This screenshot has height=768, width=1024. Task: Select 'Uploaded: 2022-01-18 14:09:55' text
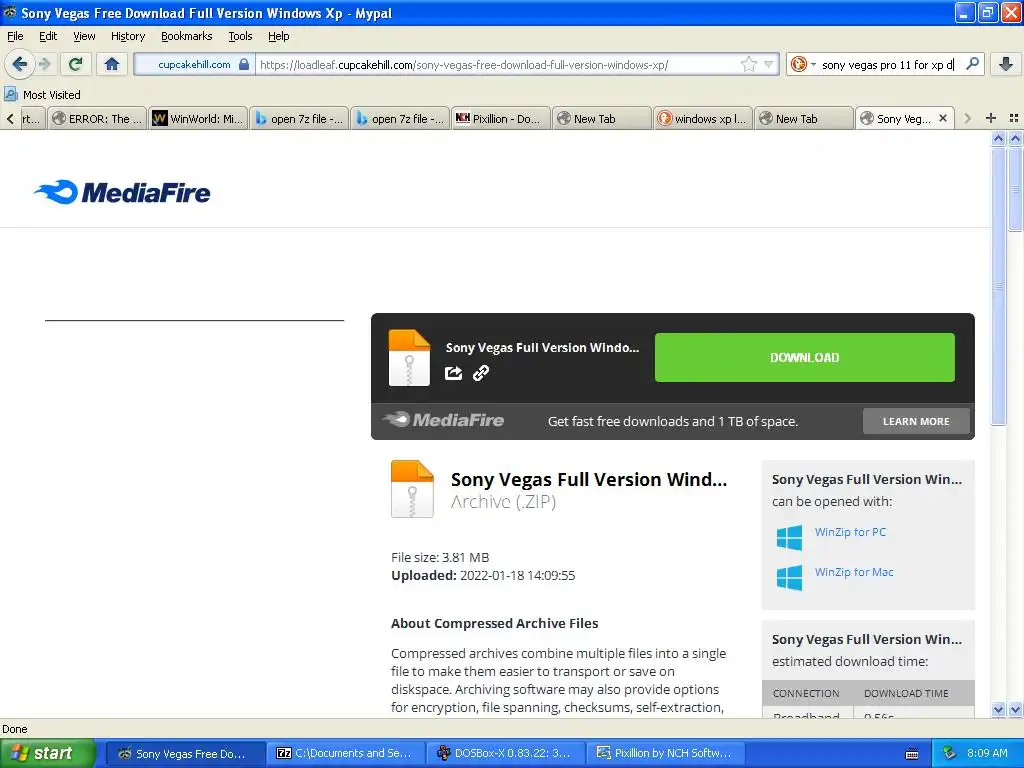click(x=483, y=575)
